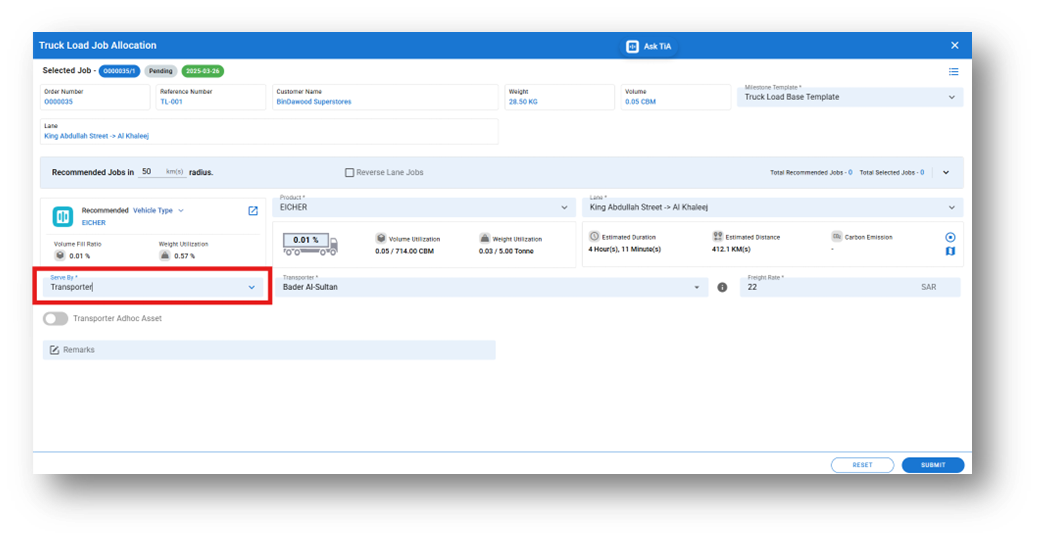Click the weight value 28.50 KG
This screenshot has width=1037, height=539.
(522, 102)
